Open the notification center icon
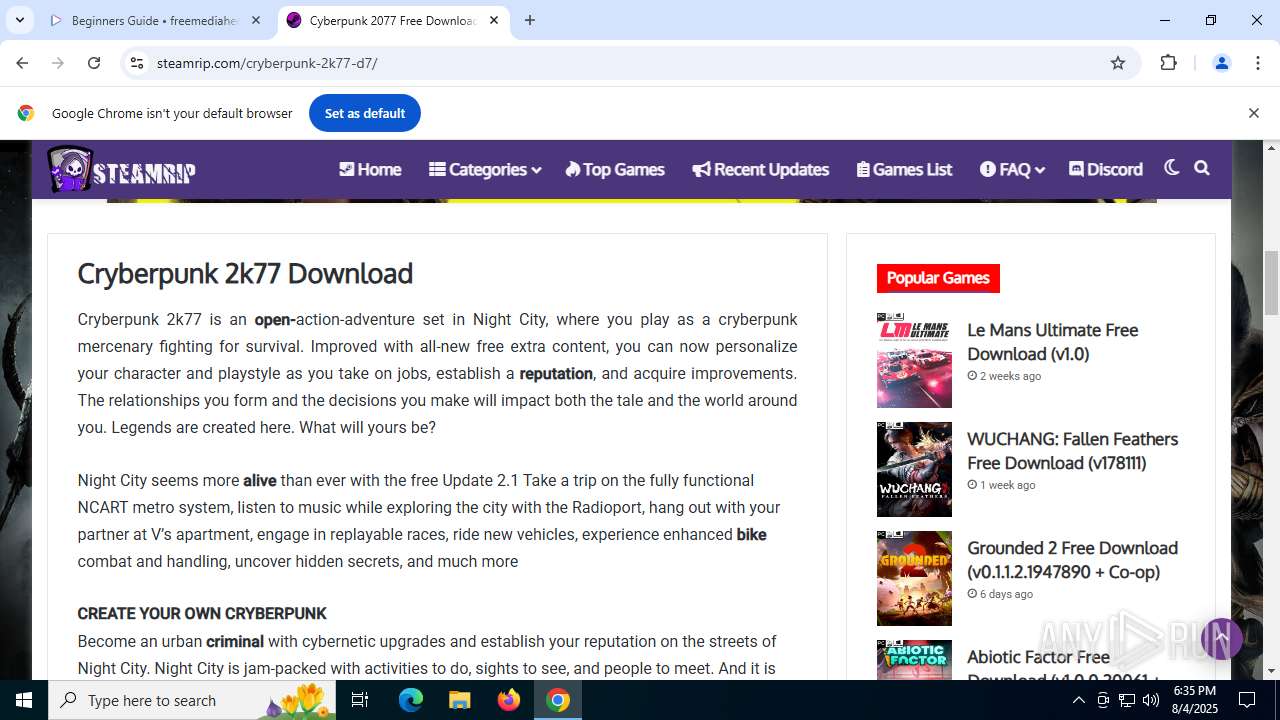Image resolution: width=1280 pixels, height=720 pixels. (x=1247, y=700)
